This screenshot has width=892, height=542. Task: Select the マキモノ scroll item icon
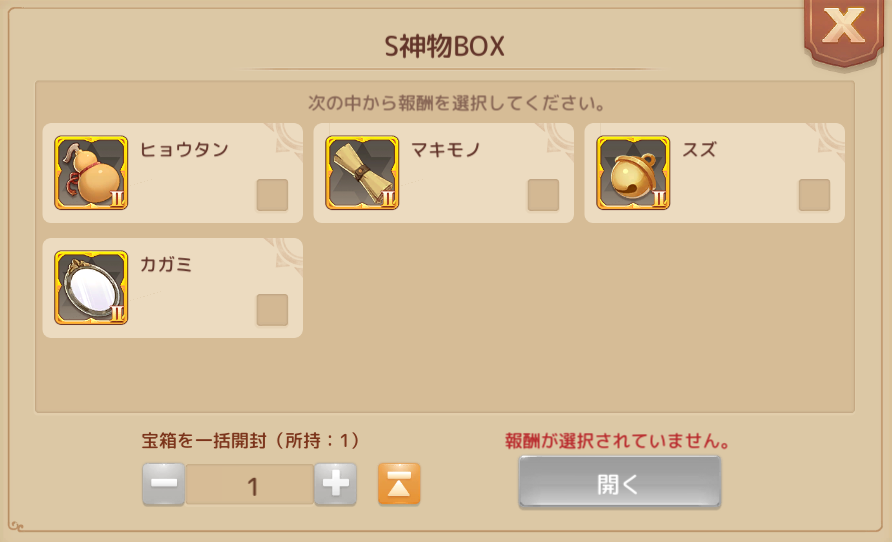pyautogui.click(x=362, y=173)
